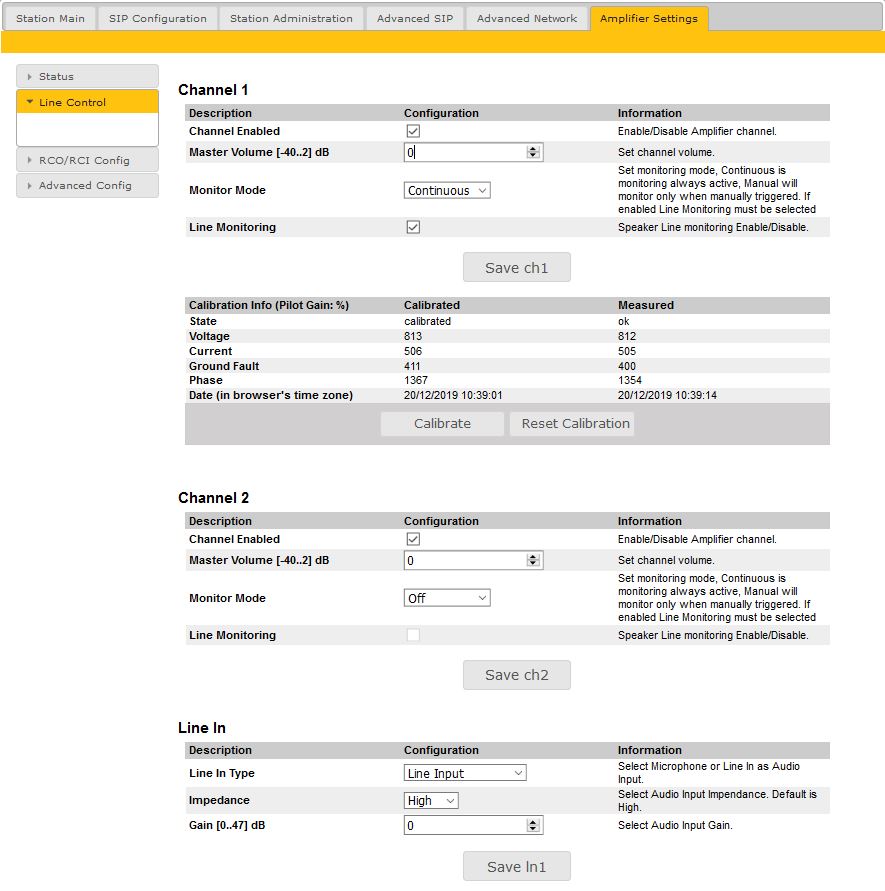Expand the Status sidebar section
This screenshot has height=891, width=885.
tap(87, 76)
